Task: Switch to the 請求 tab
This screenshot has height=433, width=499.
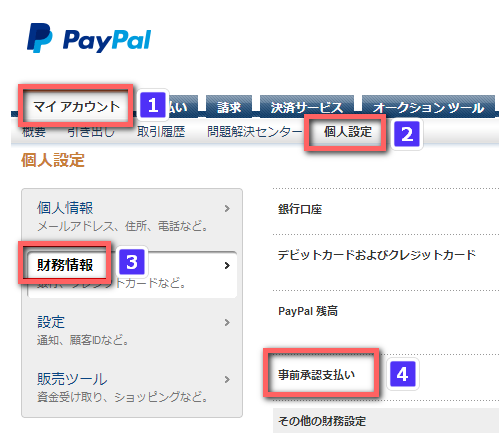Action: pyautogui.click(x=229, y=107)
